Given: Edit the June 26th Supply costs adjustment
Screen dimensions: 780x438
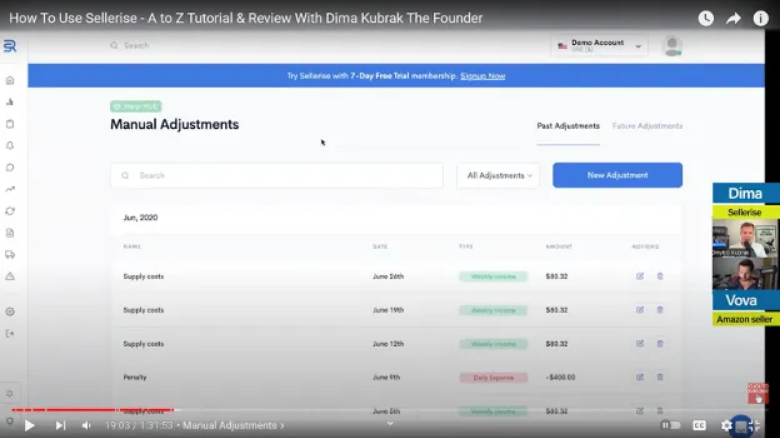Looking at the screenshot, I should pyautogui.click(x=640, y=276).
